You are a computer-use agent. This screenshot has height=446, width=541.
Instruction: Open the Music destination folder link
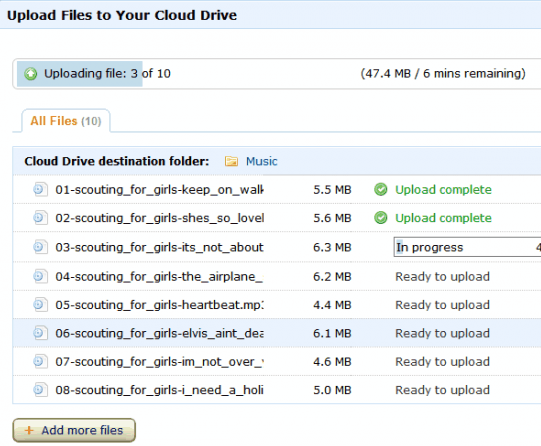pyautogui.click(x=261, y=161)
